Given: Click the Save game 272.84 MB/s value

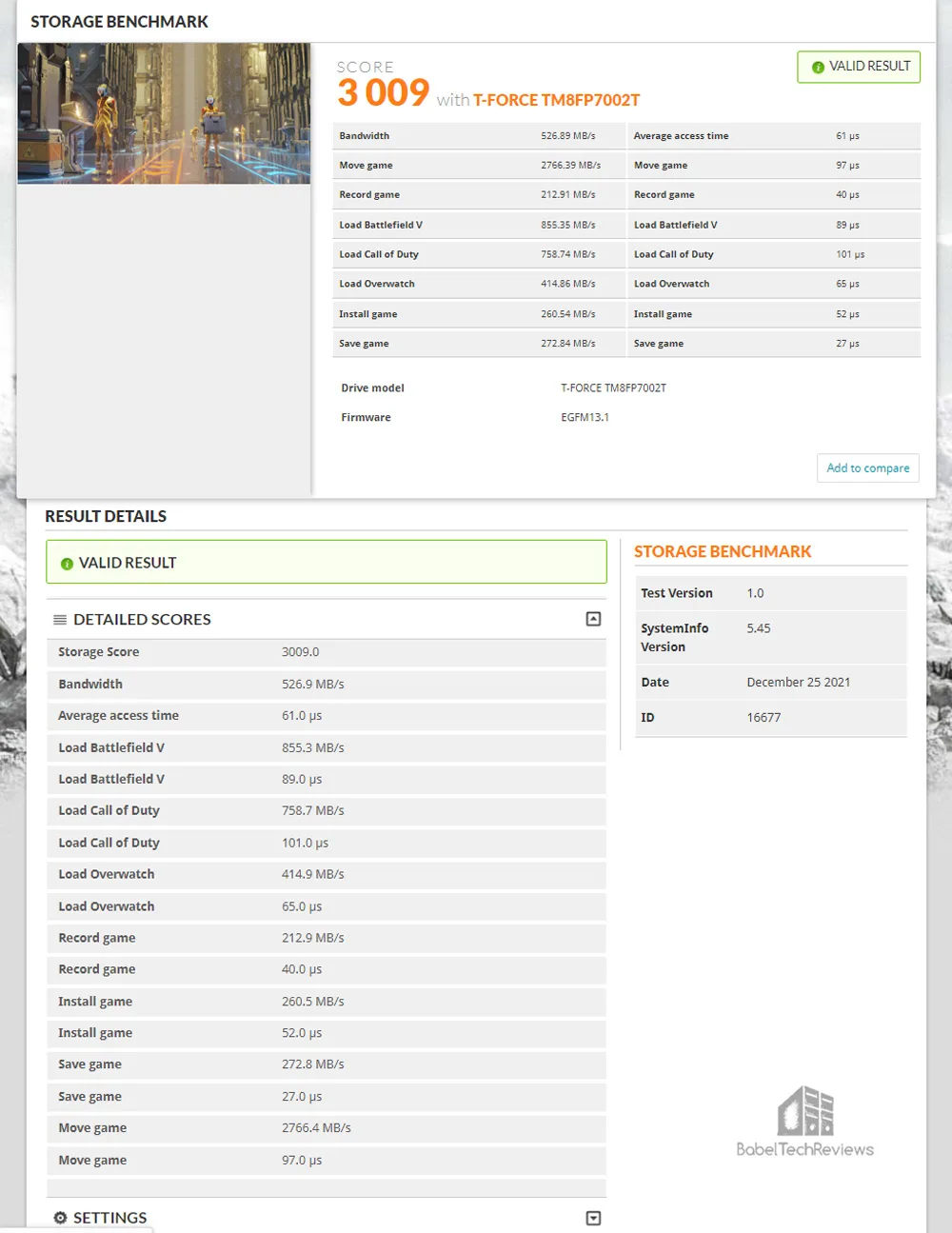Looking at the screenshot, I should 568,344.
